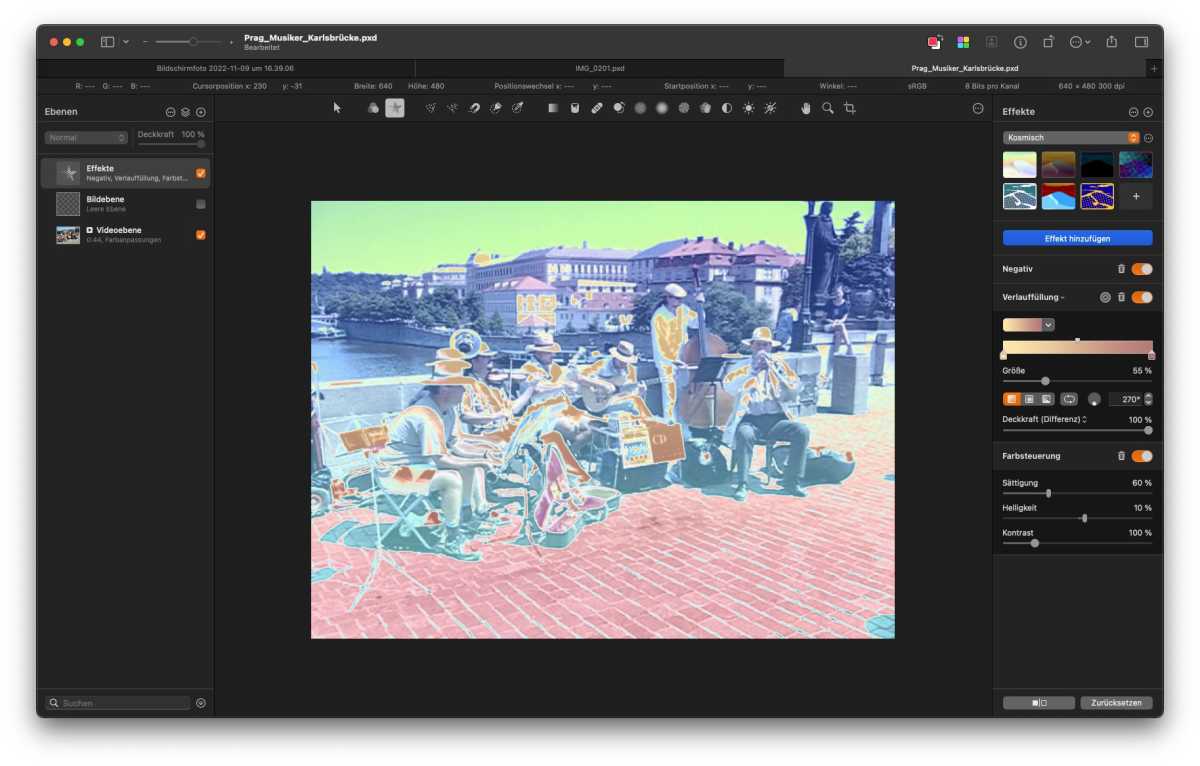This screenshot has height=766, width=1200.
Task: Select the Effects pinwheel tool
Action: pos(395,107)
